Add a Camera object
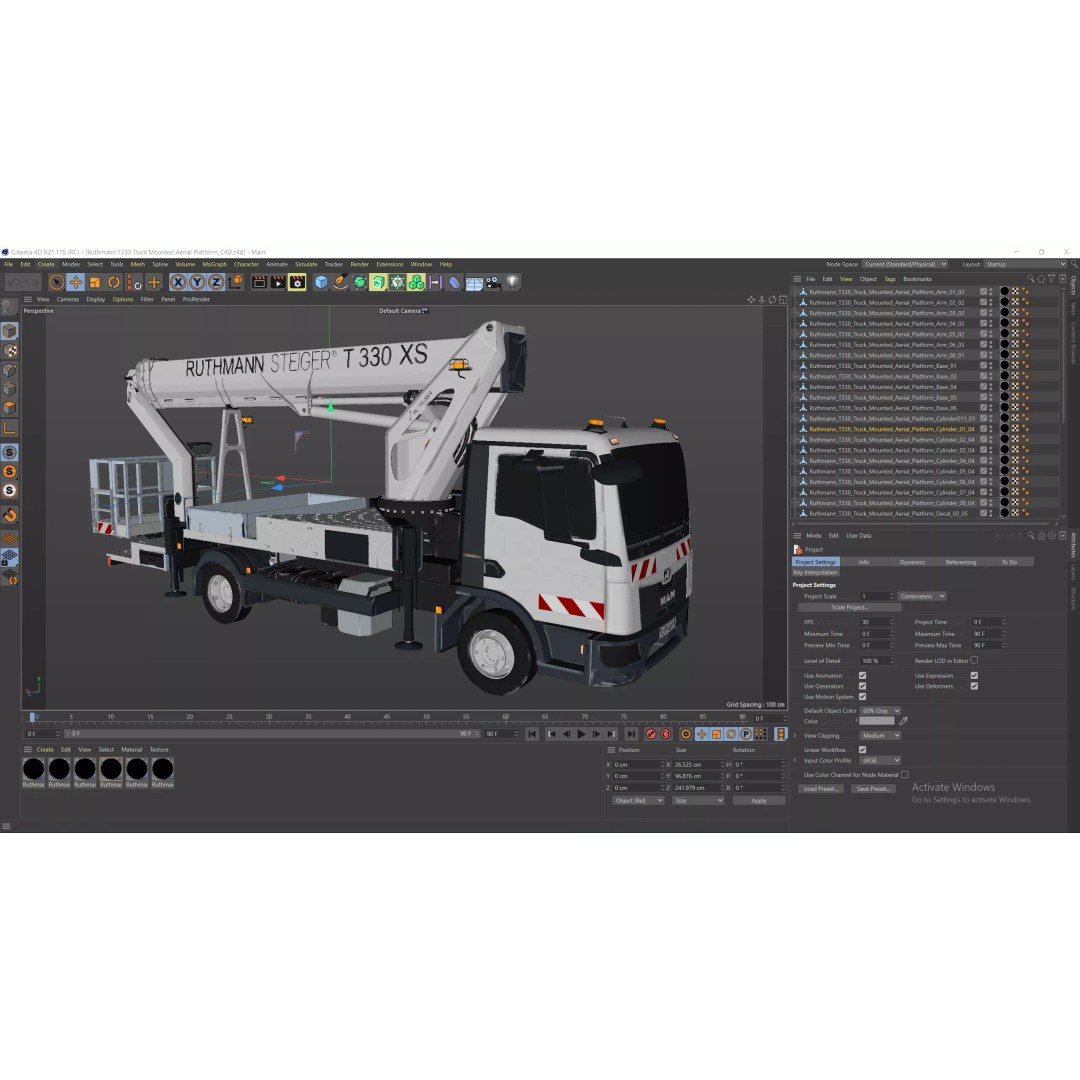 493,282
